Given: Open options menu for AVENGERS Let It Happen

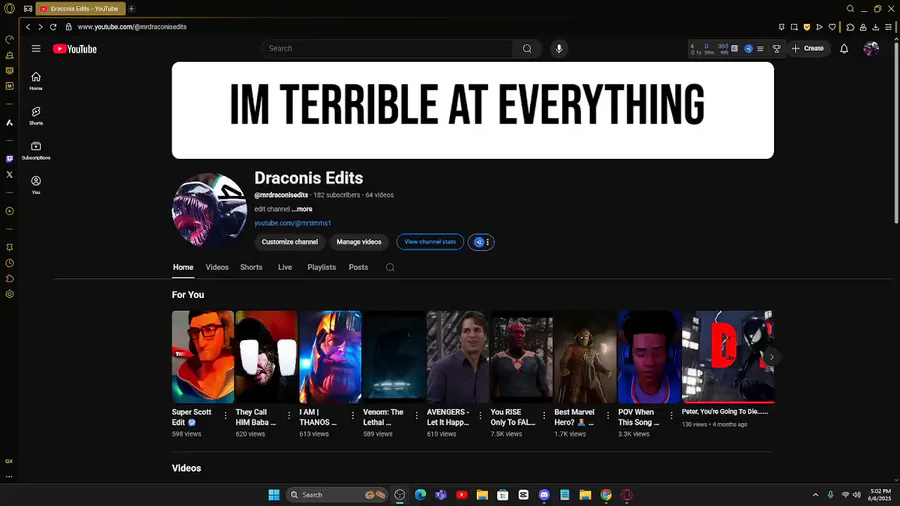Looking at the screenshot, I should pos(480,415).
